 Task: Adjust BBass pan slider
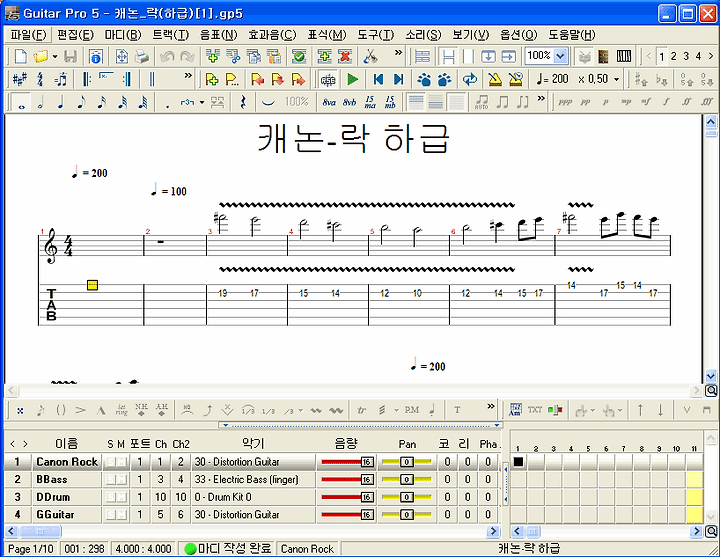click(407, 479)
